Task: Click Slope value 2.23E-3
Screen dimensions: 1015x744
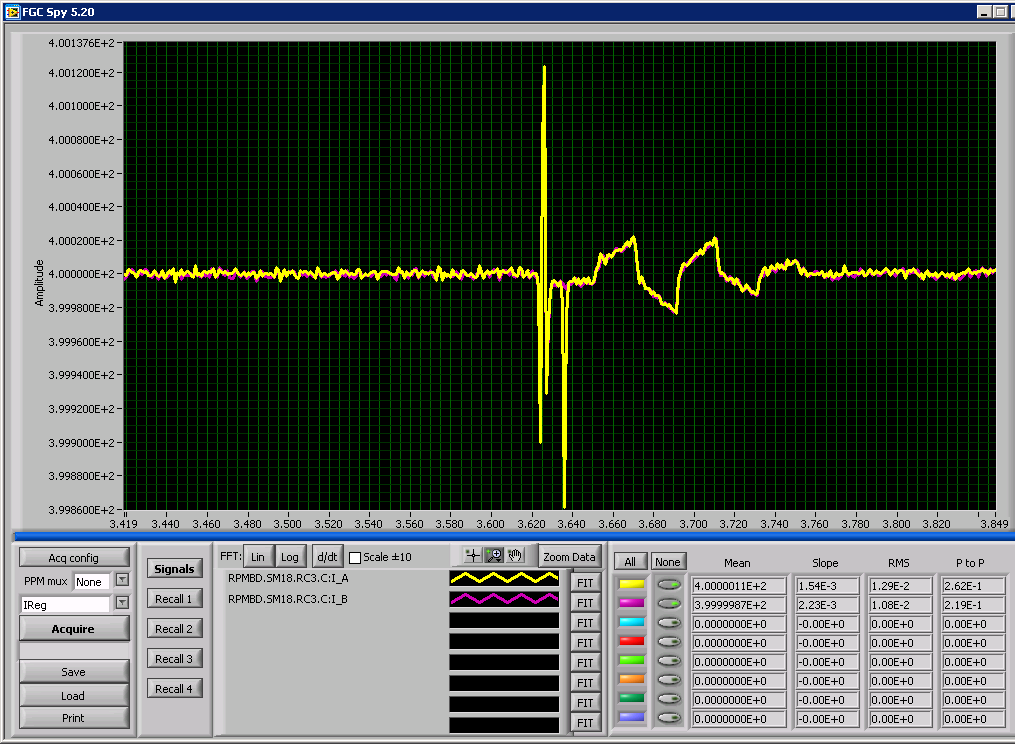Action: click(826, 605)
